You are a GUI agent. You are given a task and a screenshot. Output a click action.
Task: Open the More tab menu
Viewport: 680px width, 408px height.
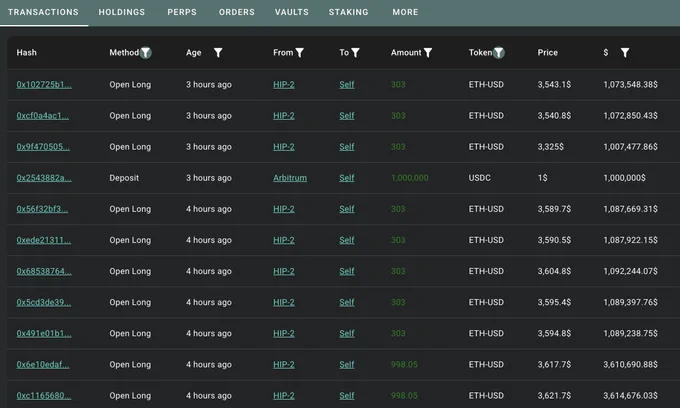405,12
